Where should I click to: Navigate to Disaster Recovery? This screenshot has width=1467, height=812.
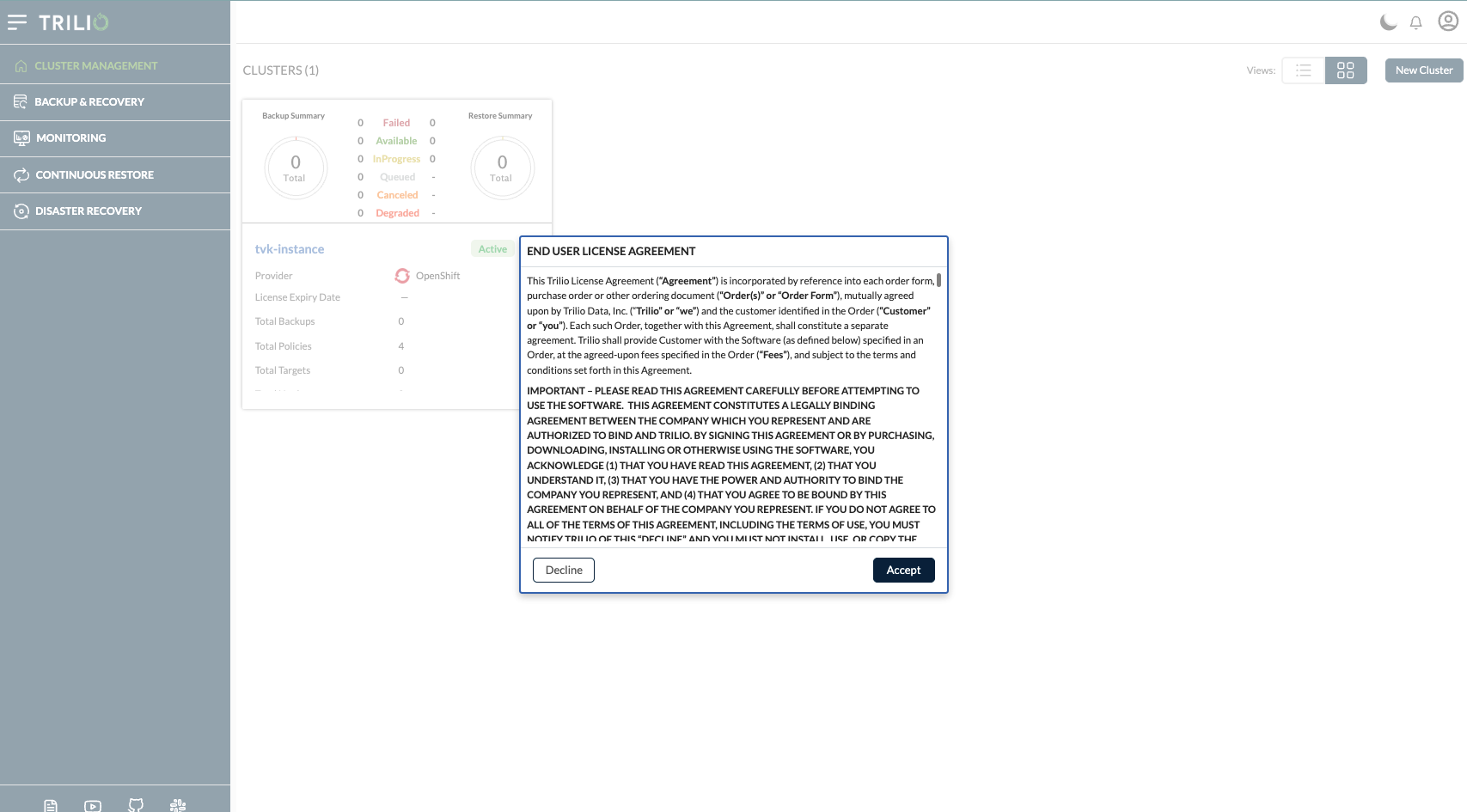[x=88, y=211]
